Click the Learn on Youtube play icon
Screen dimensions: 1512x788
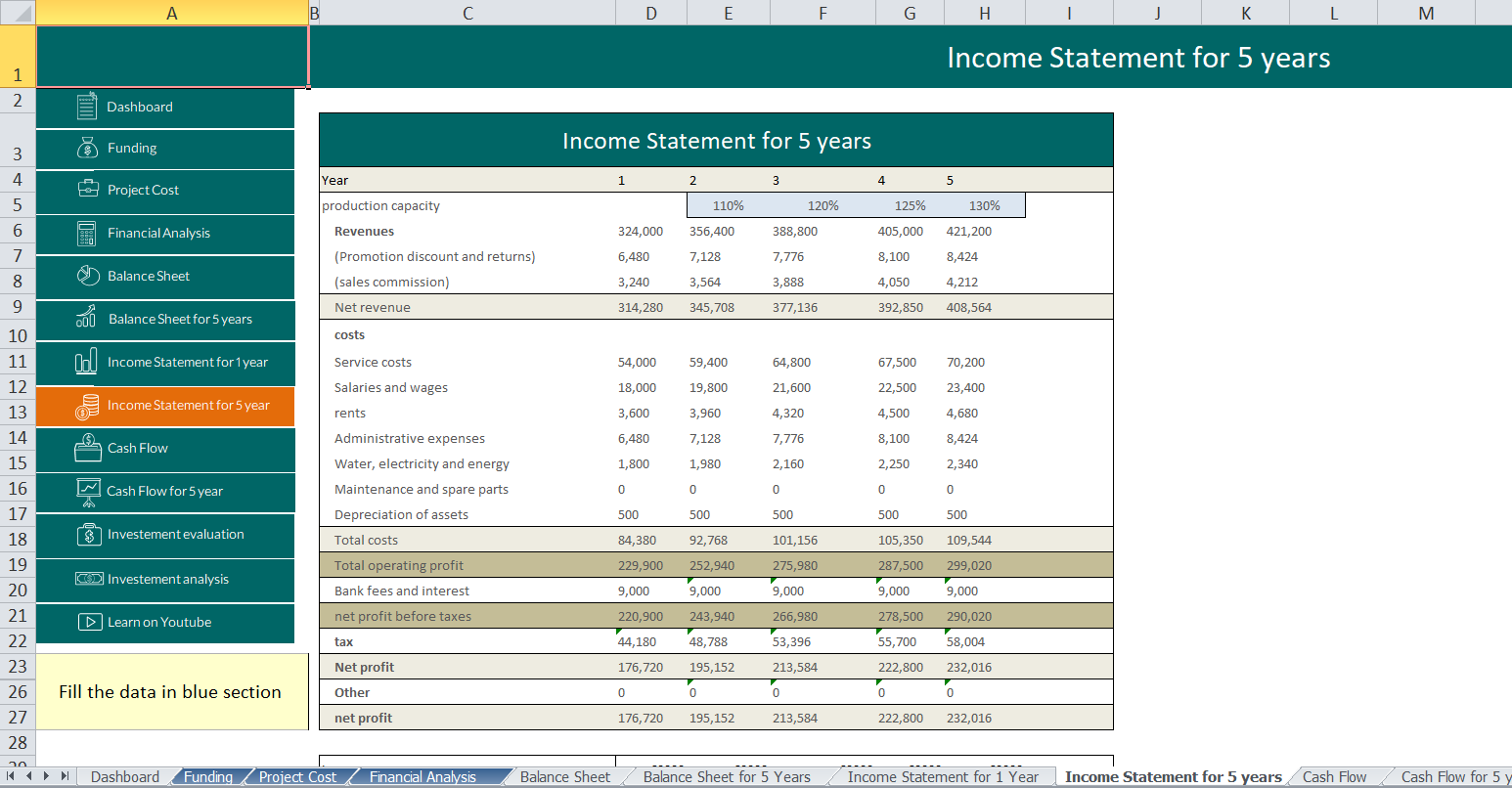[x=90, y=622]
